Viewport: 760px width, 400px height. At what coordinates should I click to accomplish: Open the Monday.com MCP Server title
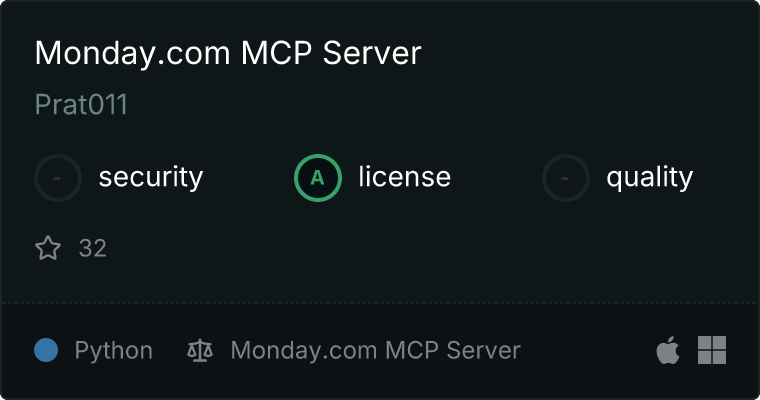coord(228,53)
